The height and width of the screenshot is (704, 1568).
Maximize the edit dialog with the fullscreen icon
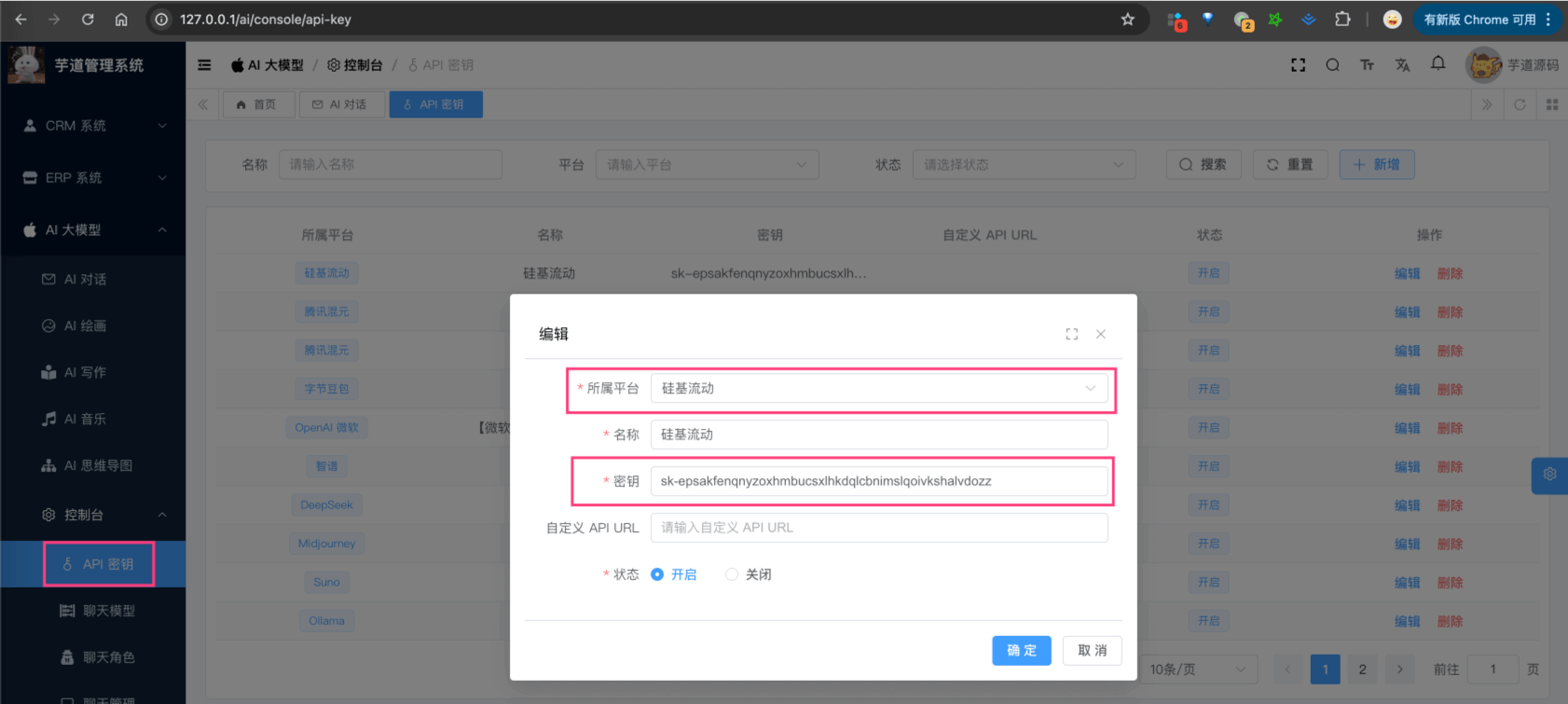point(1071,334)
